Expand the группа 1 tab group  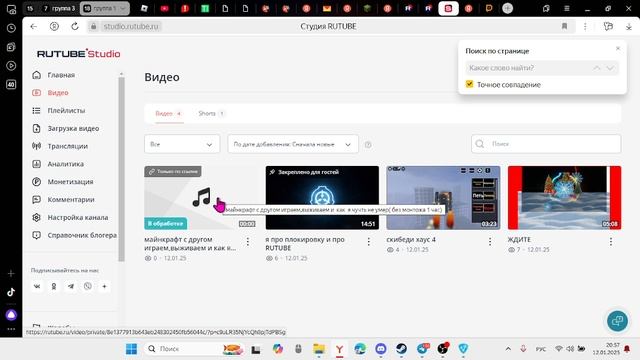coord(105,8)
